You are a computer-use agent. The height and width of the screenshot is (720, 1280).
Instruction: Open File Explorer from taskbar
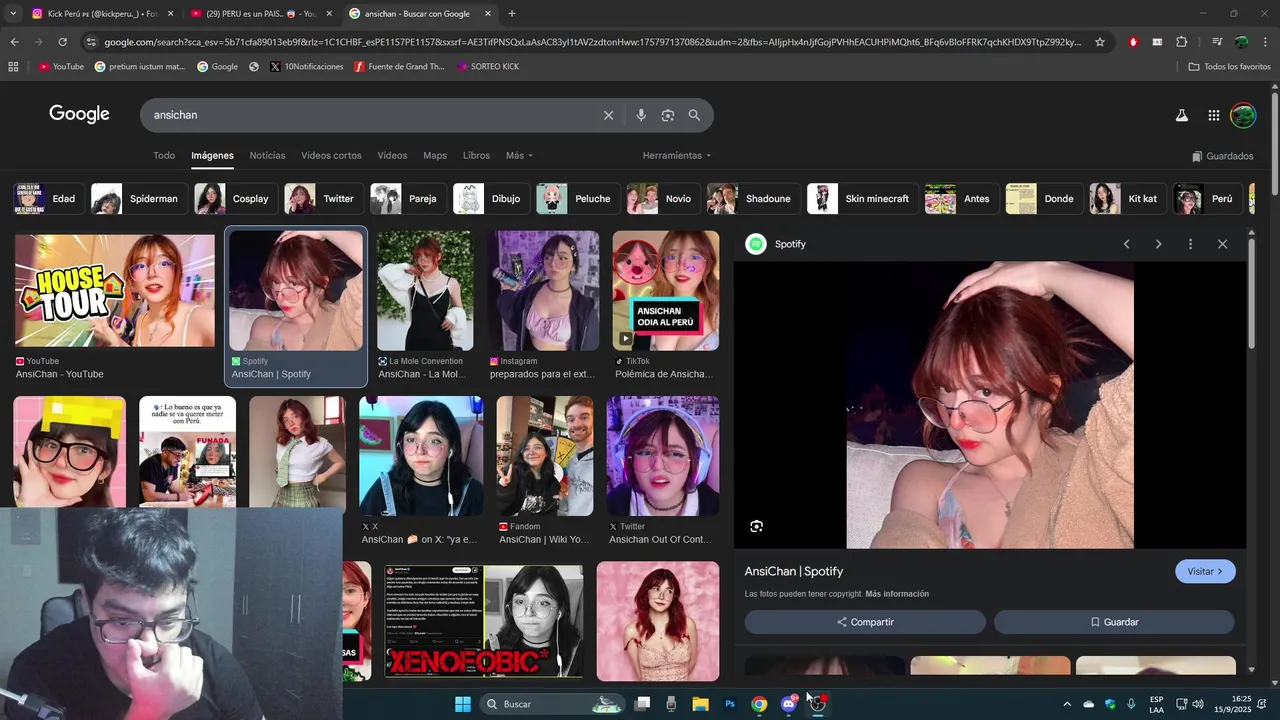coord(700,704)
